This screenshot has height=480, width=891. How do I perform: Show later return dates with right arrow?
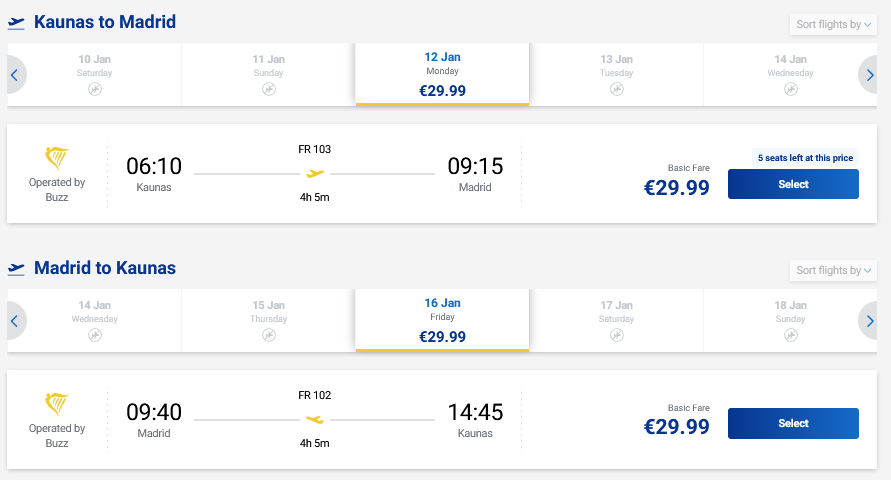coord(870,321)
